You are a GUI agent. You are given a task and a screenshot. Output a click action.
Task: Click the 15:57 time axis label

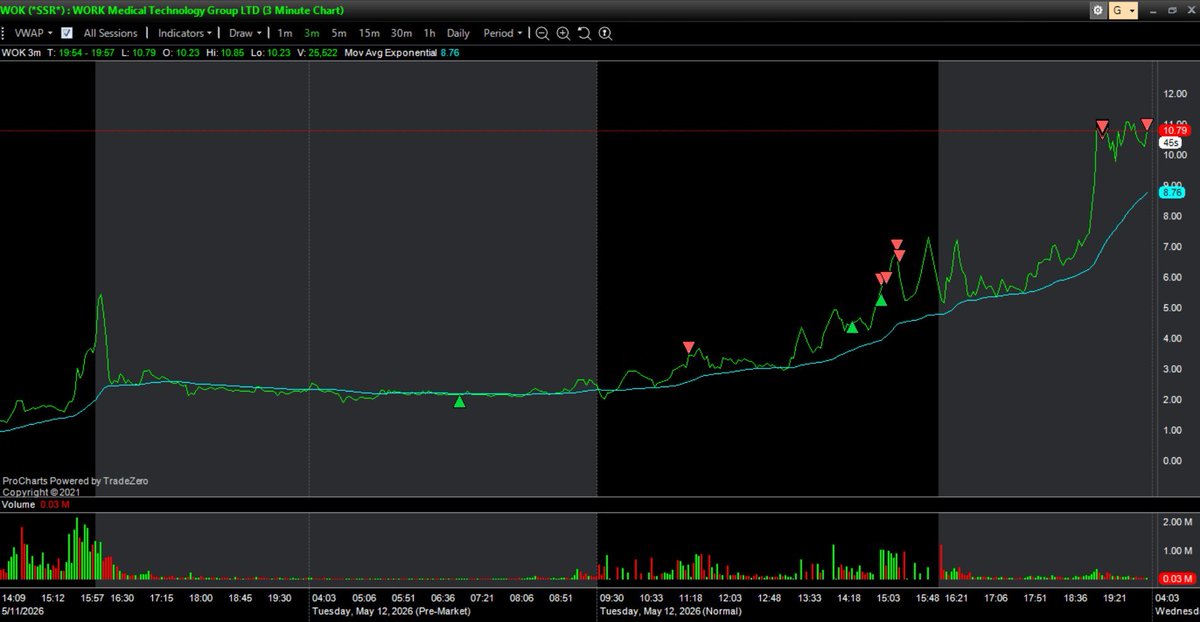pyautogui.click(x=93, y=598)
